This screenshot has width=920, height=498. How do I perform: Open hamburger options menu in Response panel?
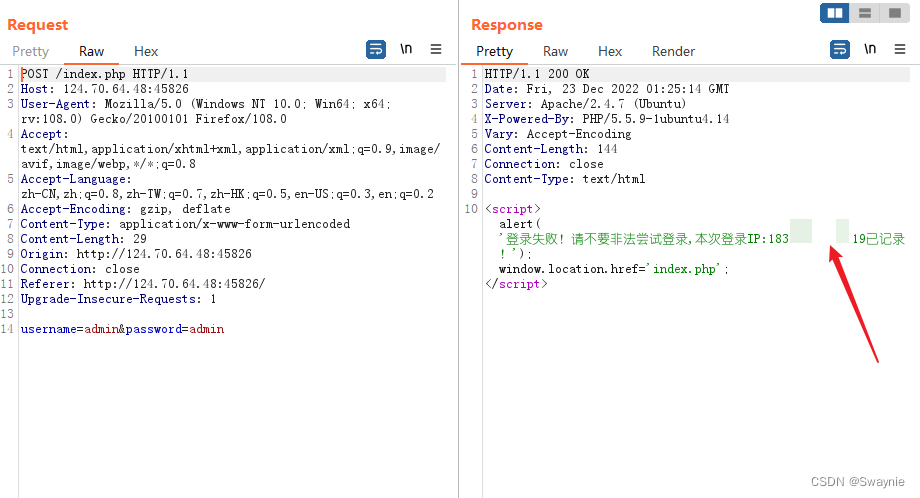[x=899, y=49]
